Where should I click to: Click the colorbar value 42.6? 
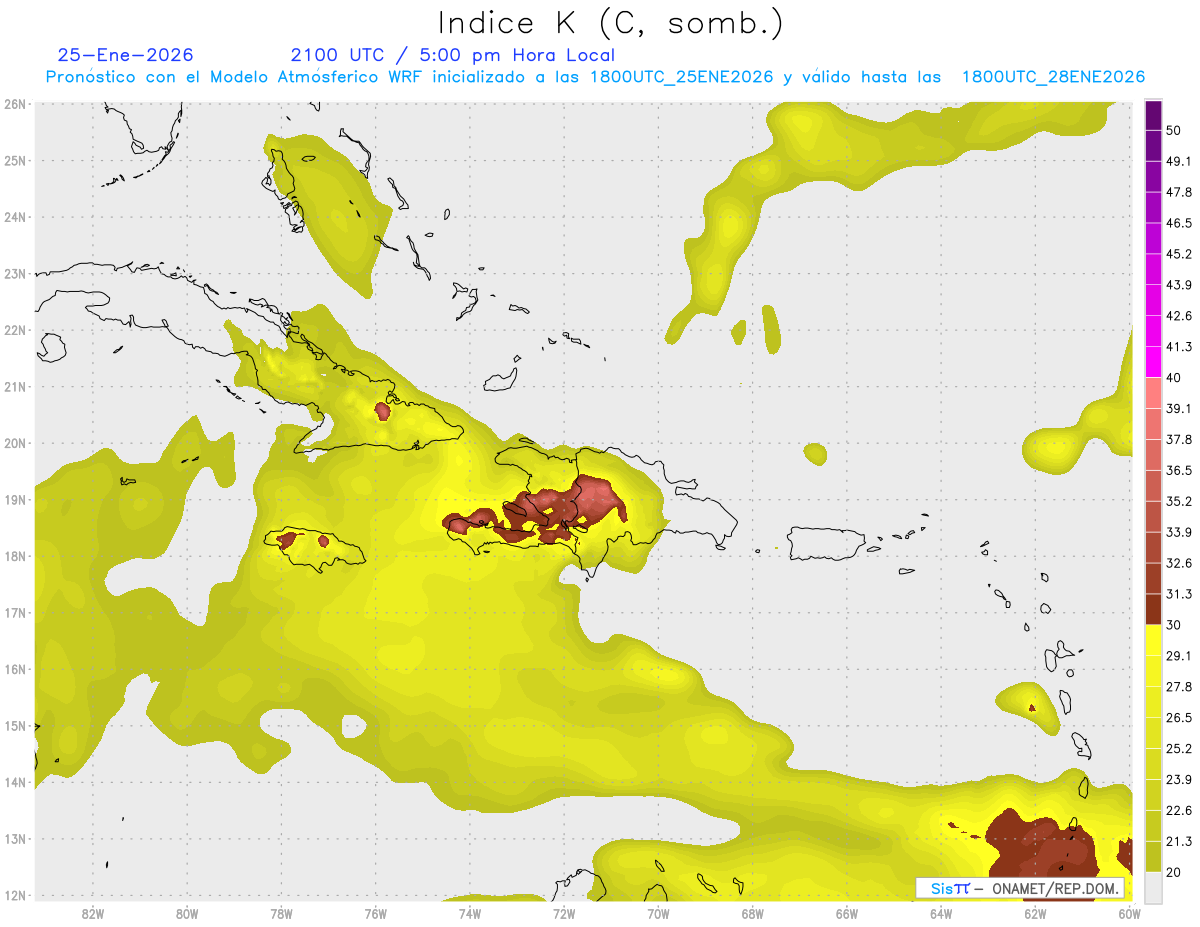pos(1179,316)
